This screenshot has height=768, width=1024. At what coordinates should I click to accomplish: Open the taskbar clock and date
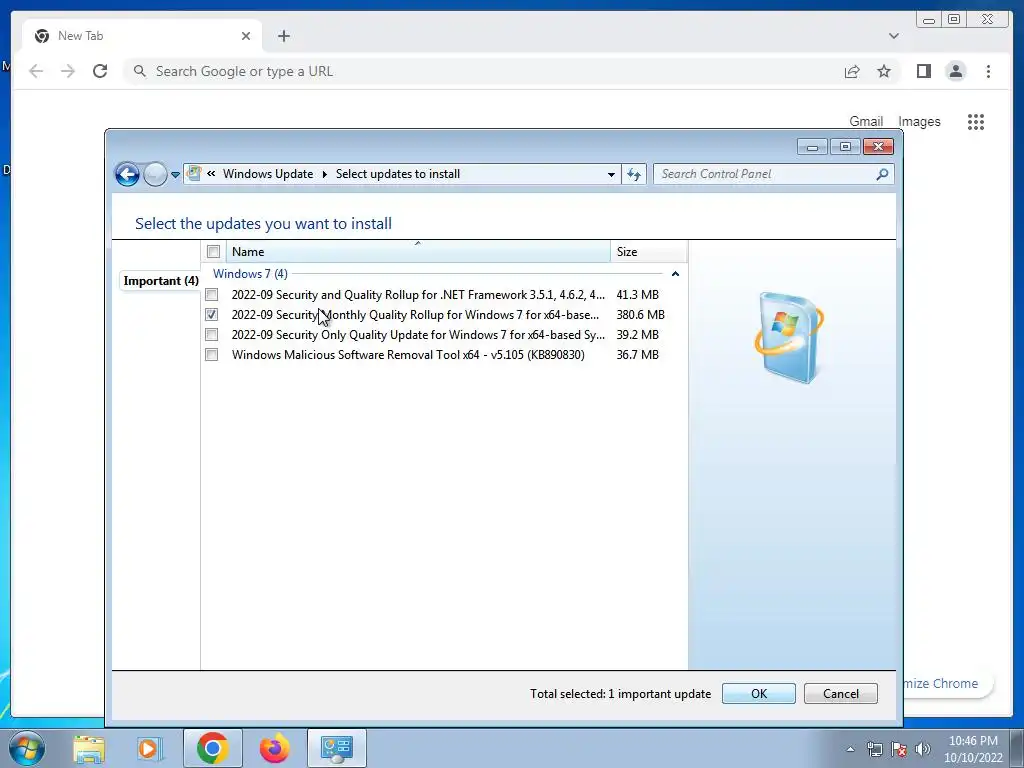[x=973, y=749]
